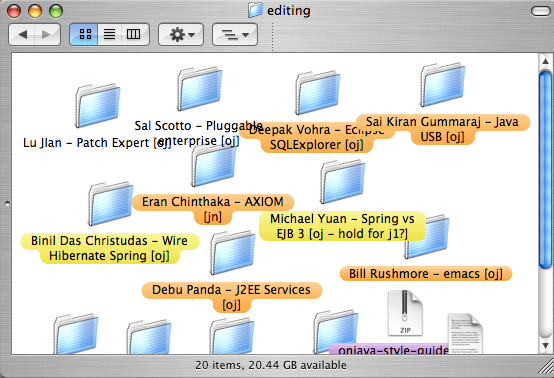
Task: Click the sidebar reveal handle on left edge
Action: [x=6, y=203]
